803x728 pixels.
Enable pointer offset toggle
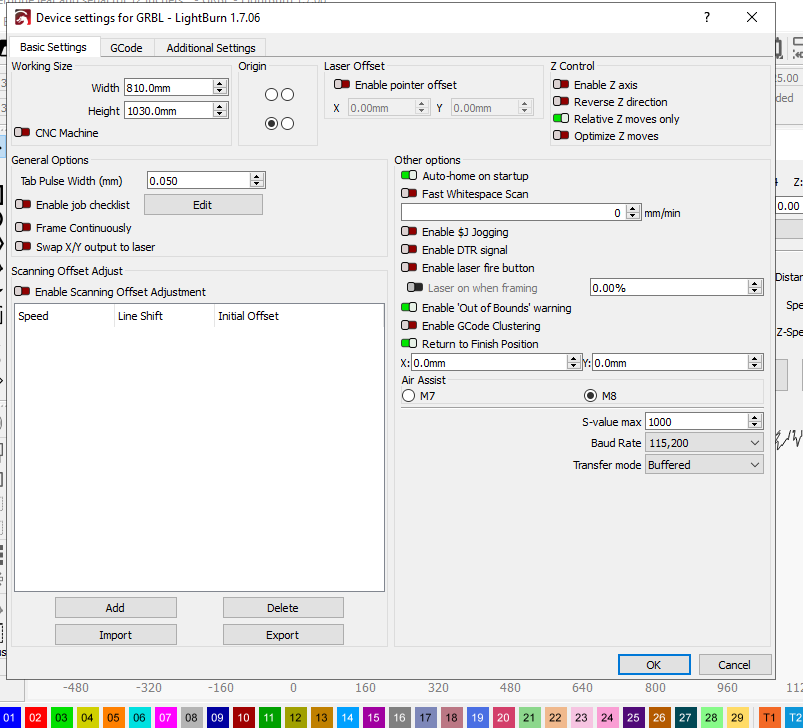[x=342, y=84]
